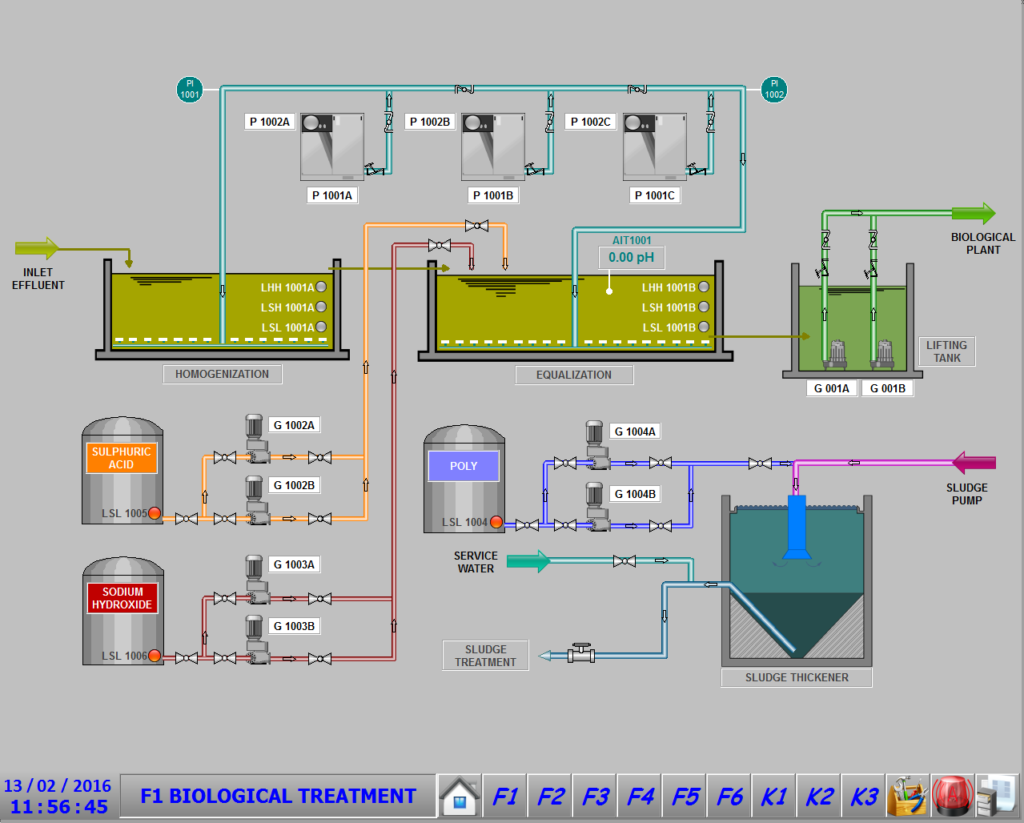This screenshot has height=823, width=1024.
Task: Click the valve on the red caustic line top
Action: pos(440,246)
